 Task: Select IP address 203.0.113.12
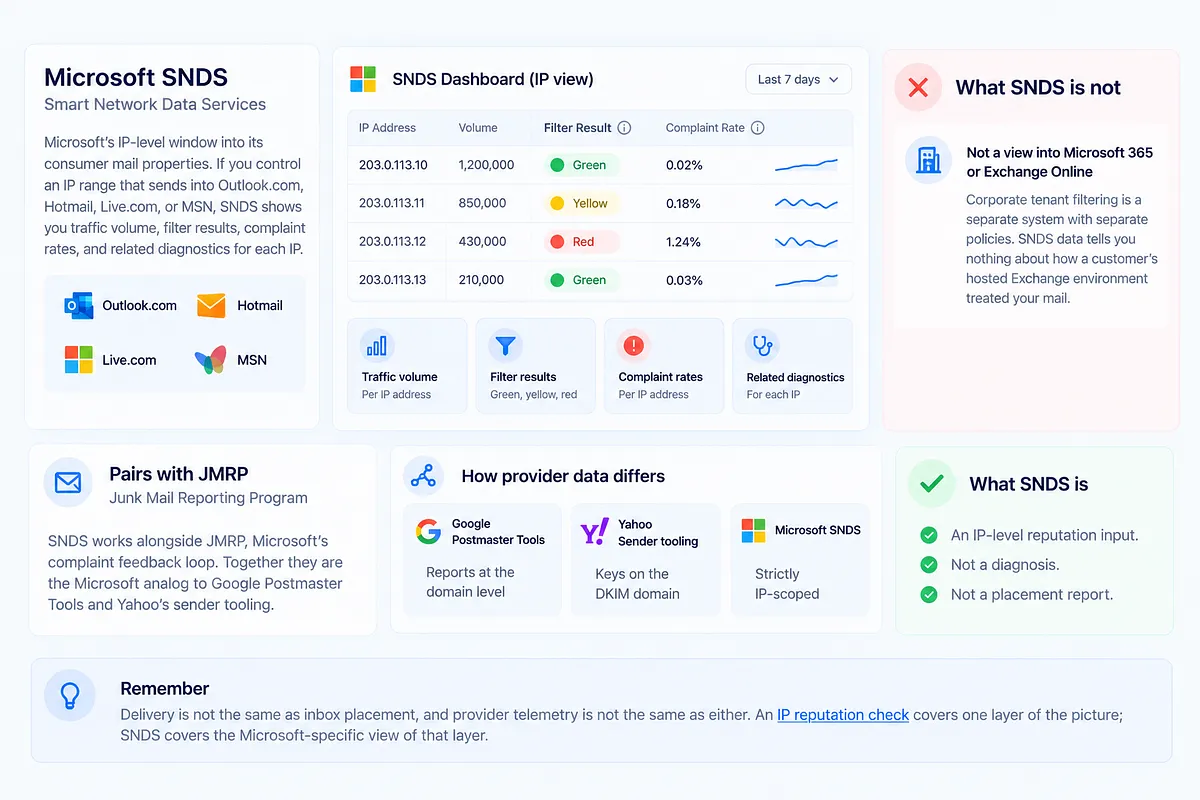pos(393,242)
